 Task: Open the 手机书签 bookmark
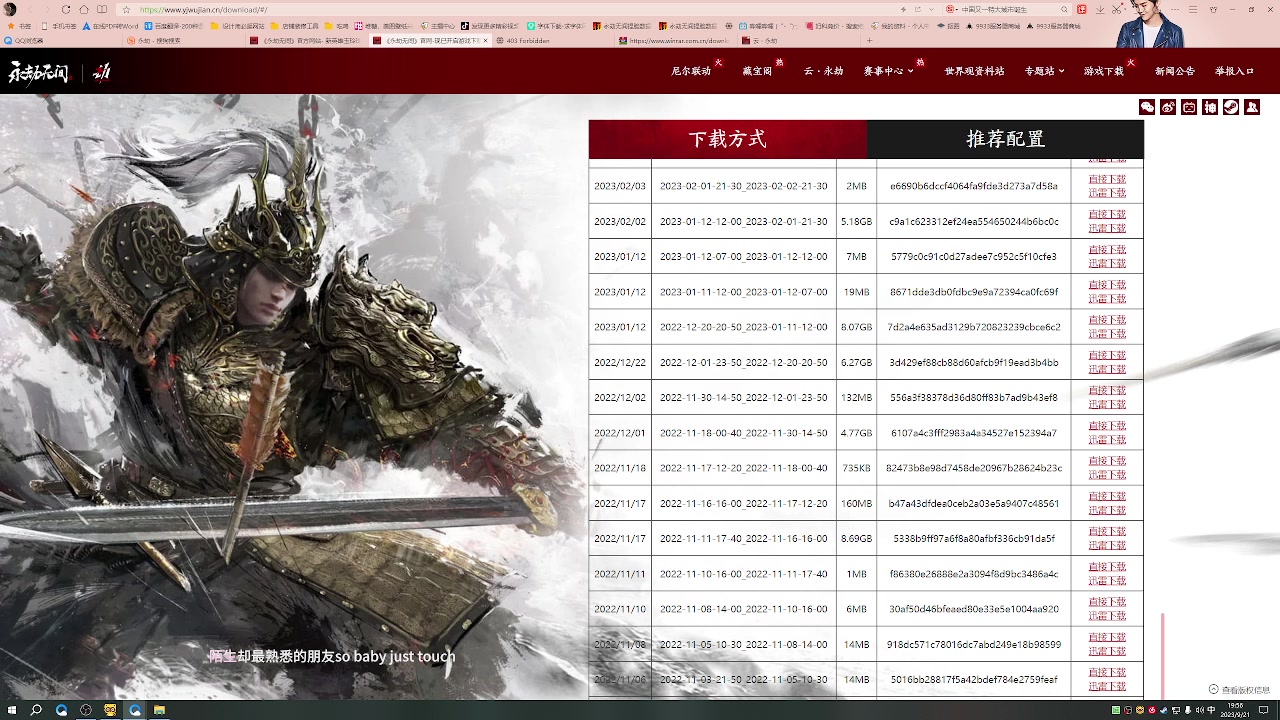pyautogui.click(x=59, y=26)
